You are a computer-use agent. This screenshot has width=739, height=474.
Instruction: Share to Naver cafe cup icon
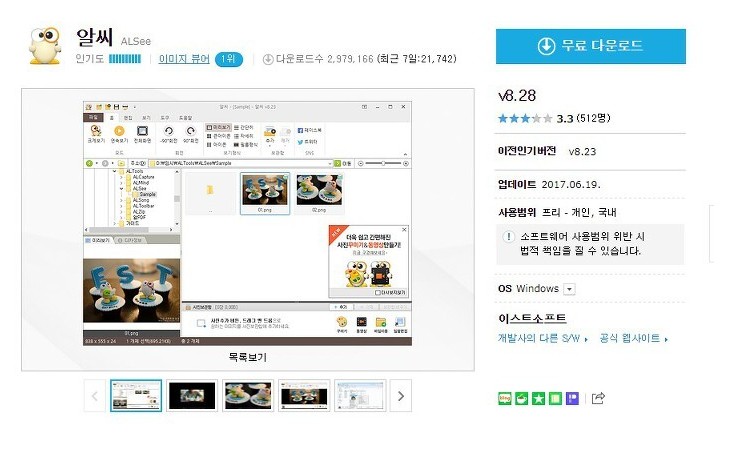(521, 398)
